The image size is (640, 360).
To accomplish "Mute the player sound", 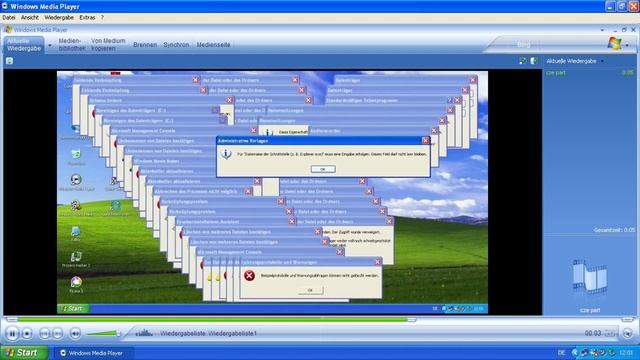I will [x=75, y=333].
